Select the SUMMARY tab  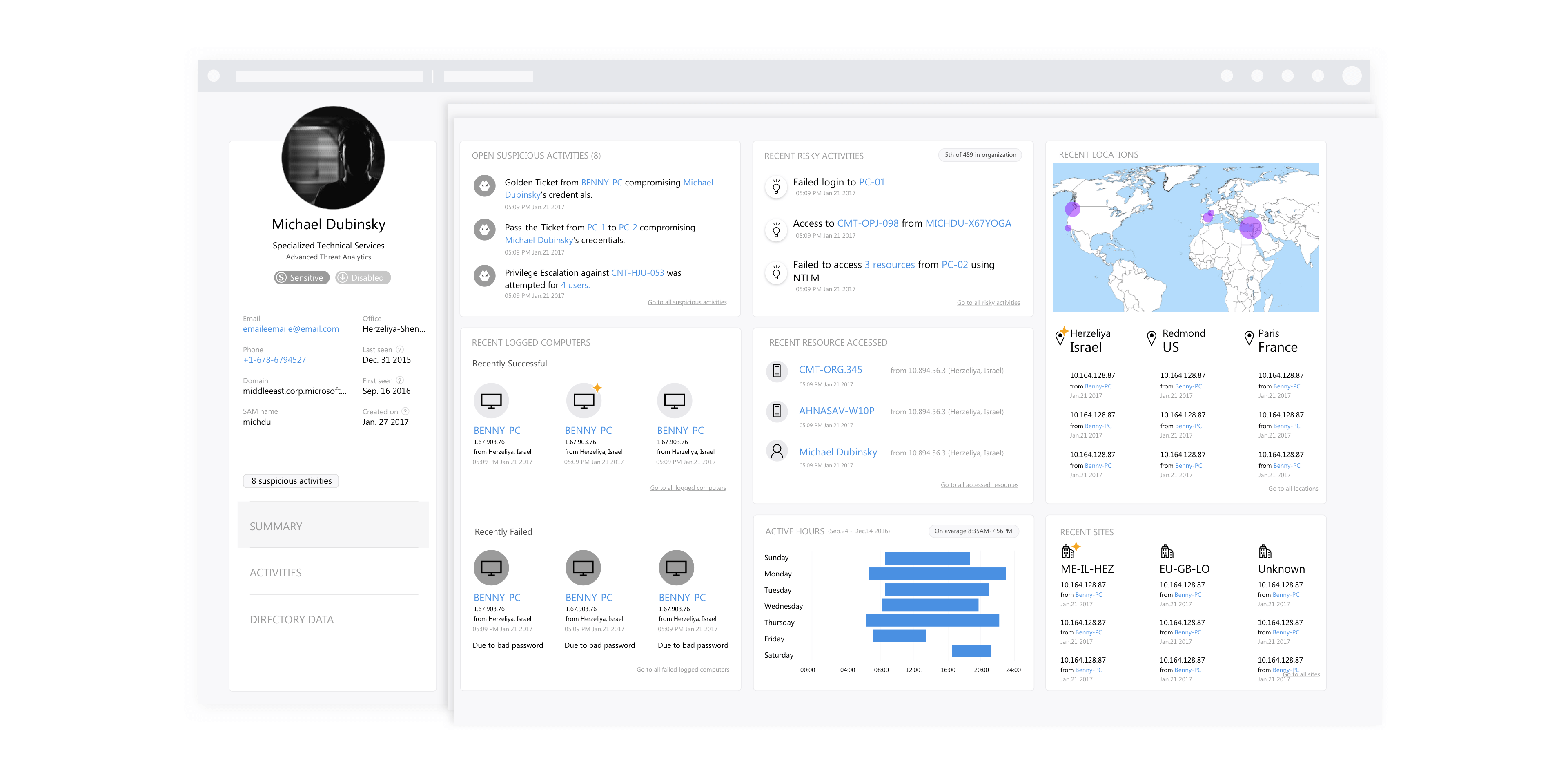[x=276, y=526]
